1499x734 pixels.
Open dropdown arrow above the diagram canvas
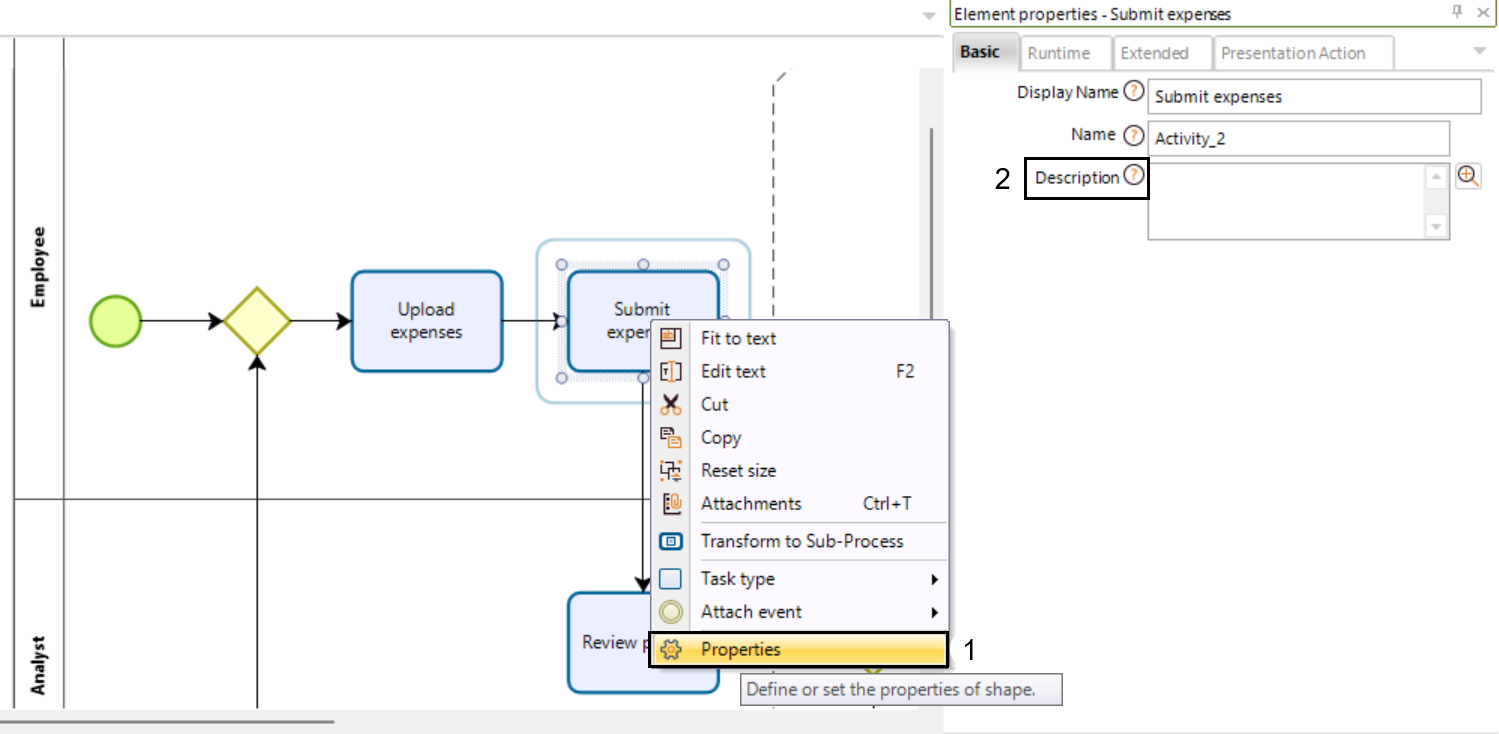click(929, 16)
